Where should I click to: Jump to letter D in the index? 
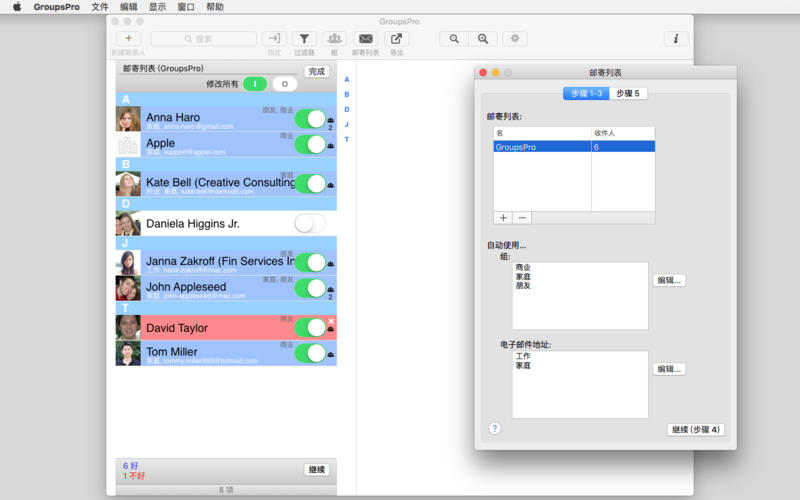pyautogui.click(x=346, y=109)
